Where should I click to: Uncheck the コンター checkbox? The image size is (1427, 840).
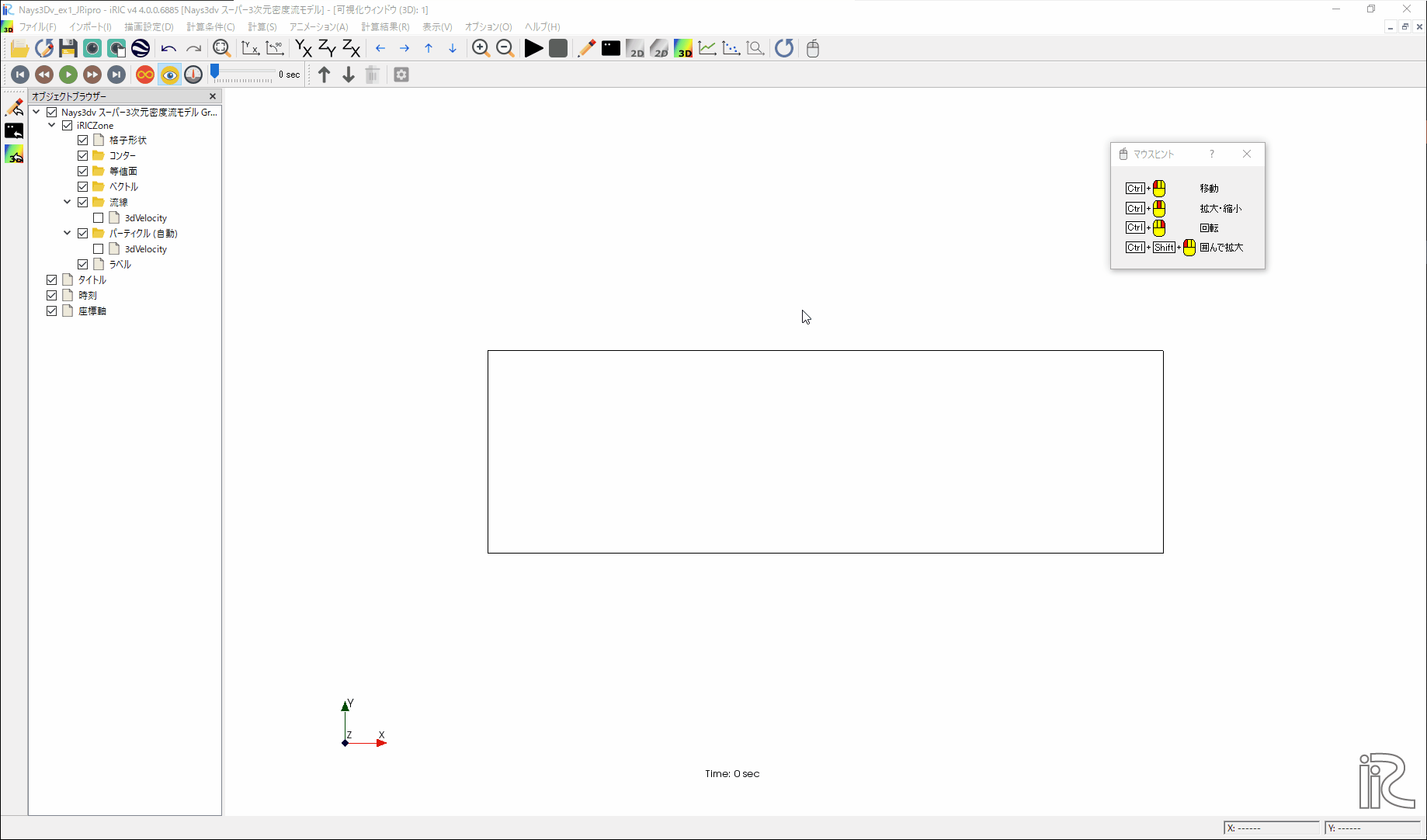pyautogui.click(x=83, y=156)
